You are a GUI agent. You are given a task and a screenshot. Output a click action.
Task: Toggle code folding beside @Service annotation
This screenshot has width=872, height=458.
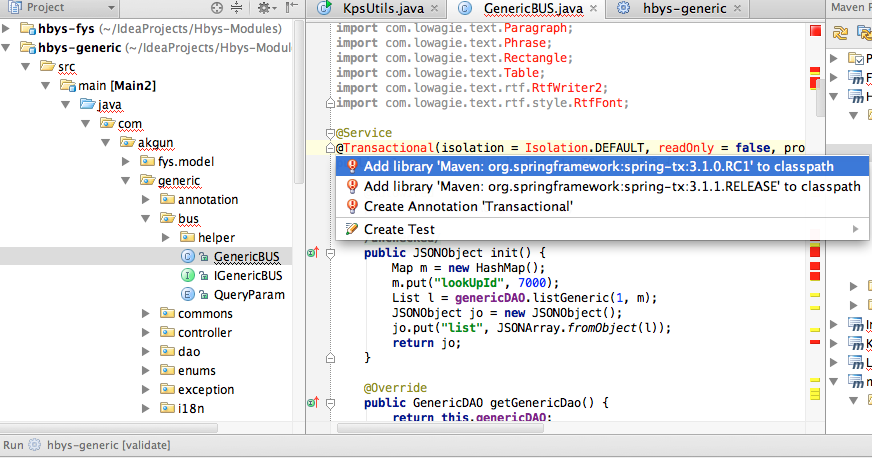pyautogui.click(x=330, y=133)
